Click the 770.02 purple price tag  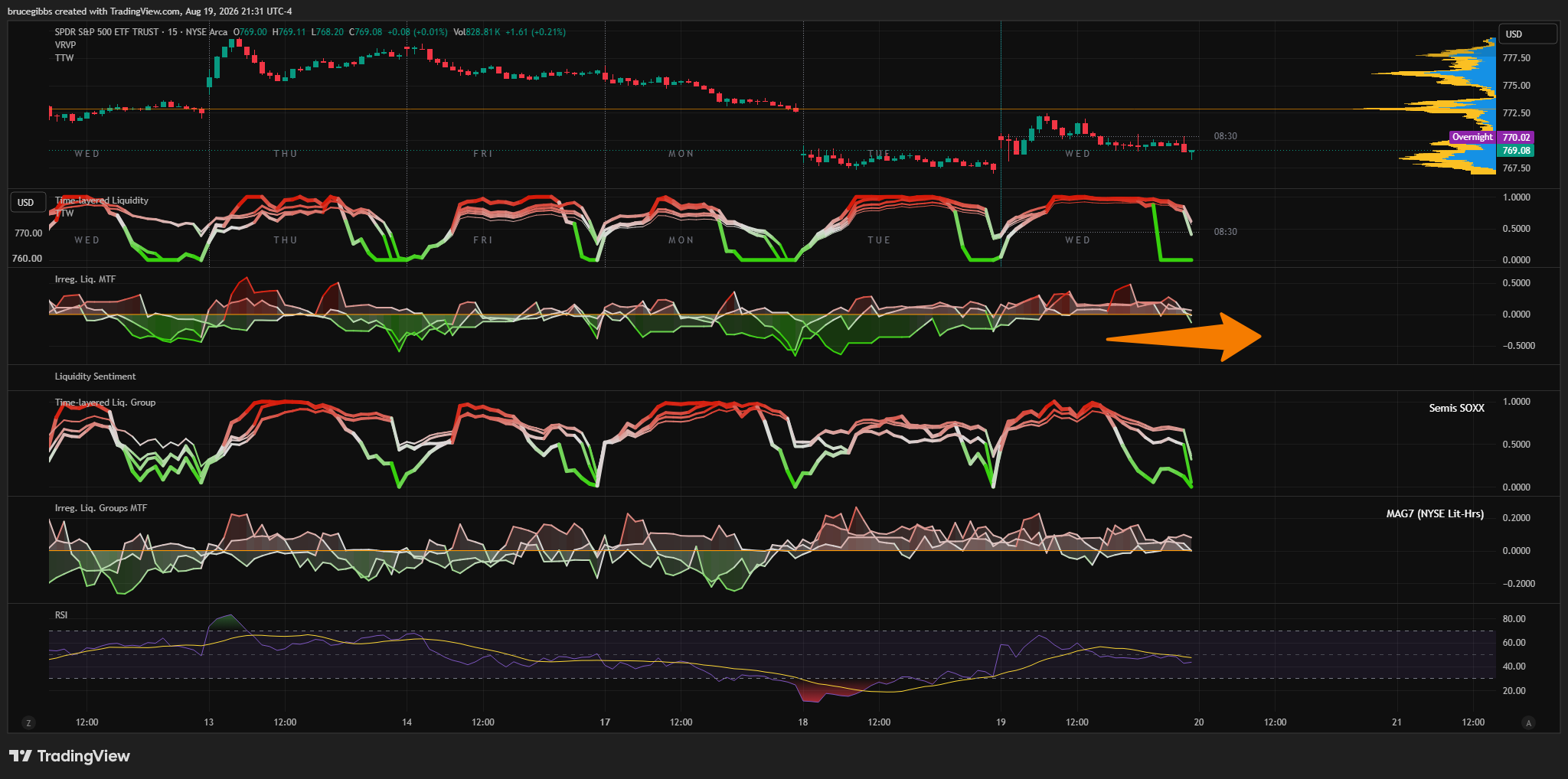click(1516, 138)
